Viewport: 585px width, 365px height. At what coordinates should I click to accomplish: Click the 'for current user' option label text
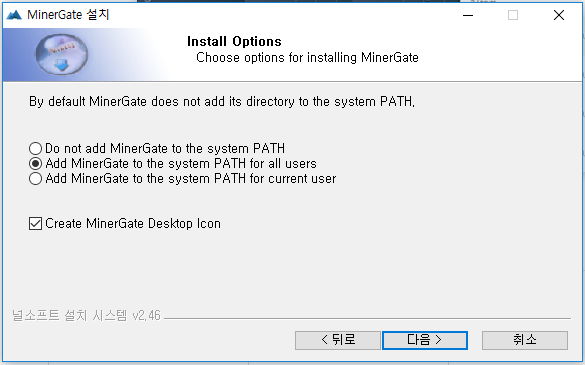pyautogui.click(x=191, y=178)
